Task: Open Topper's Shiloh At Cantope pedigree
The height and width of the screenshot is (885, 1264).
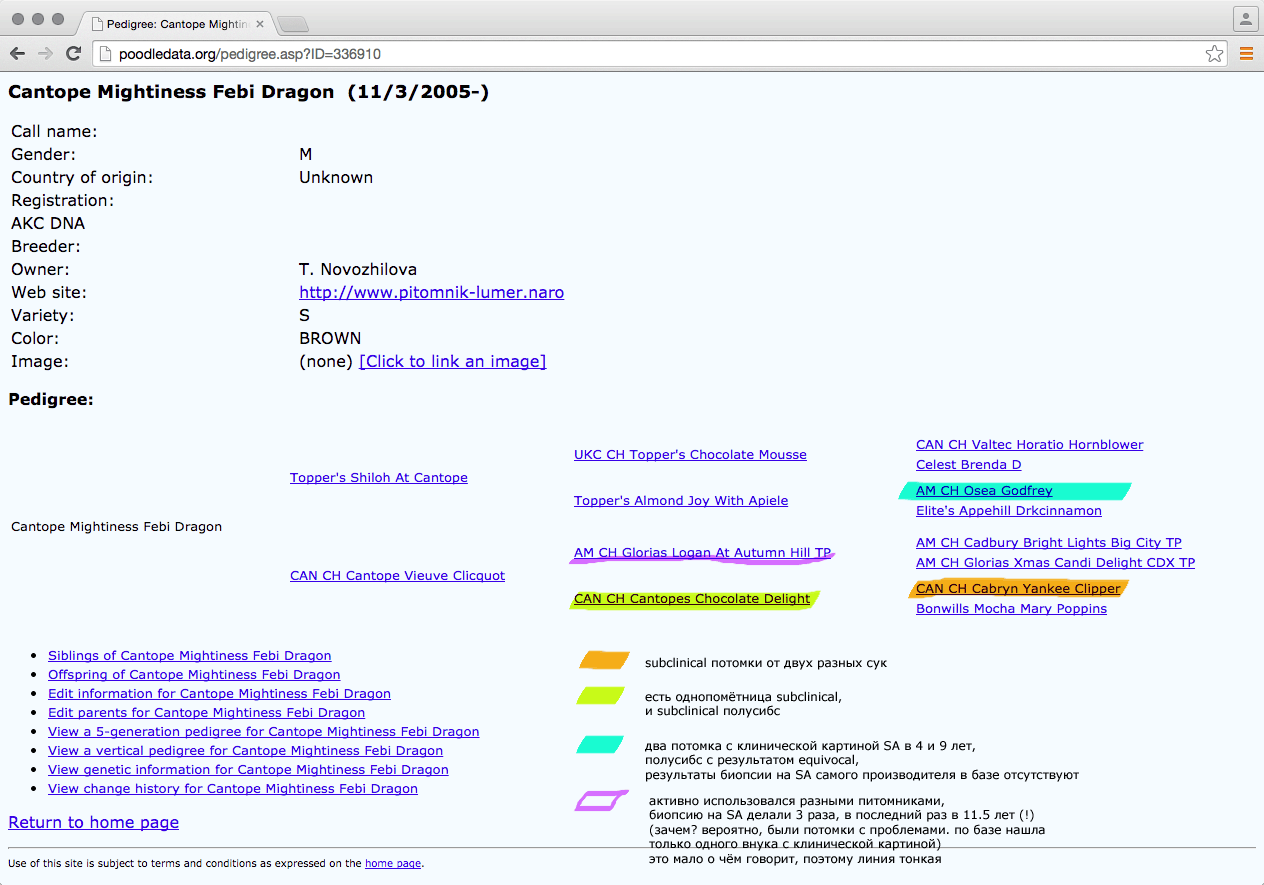Action: pyautogui.click(x=378, y=478)
